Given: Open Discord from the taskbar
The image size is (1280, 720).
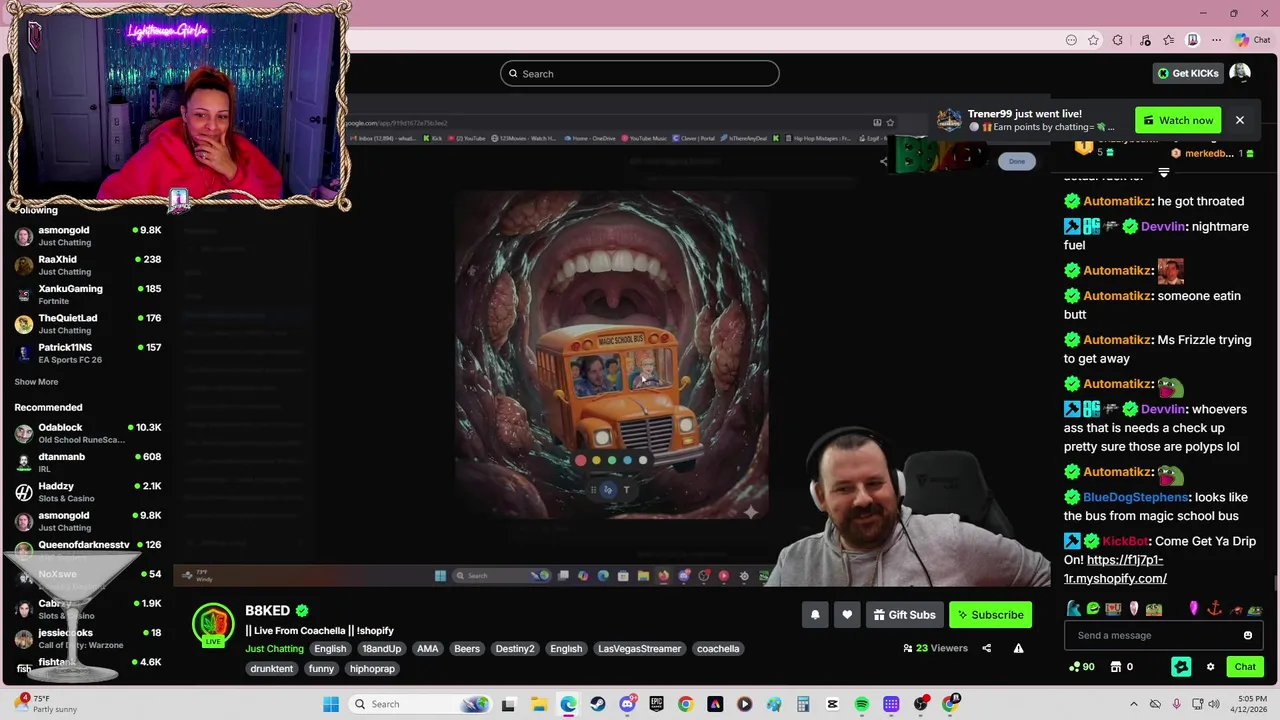Looking at the screenshot, I should tap(627, 704).
